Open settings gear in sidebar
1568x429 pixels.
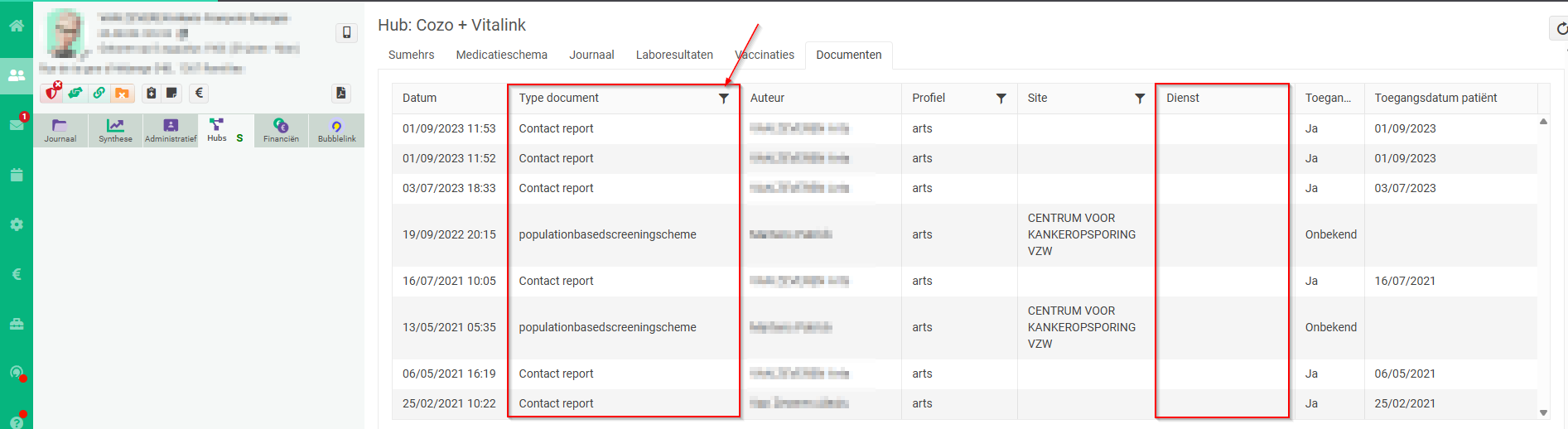point(17,224)
